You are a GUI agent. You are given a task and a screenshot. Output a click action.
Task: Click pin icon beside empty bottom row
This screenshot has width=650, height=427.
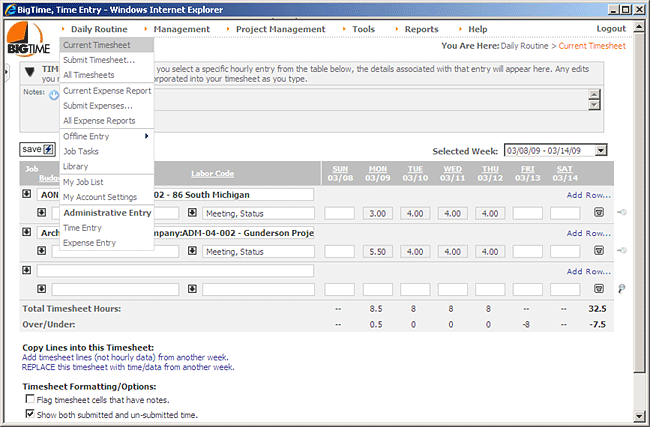coord(621,289)
